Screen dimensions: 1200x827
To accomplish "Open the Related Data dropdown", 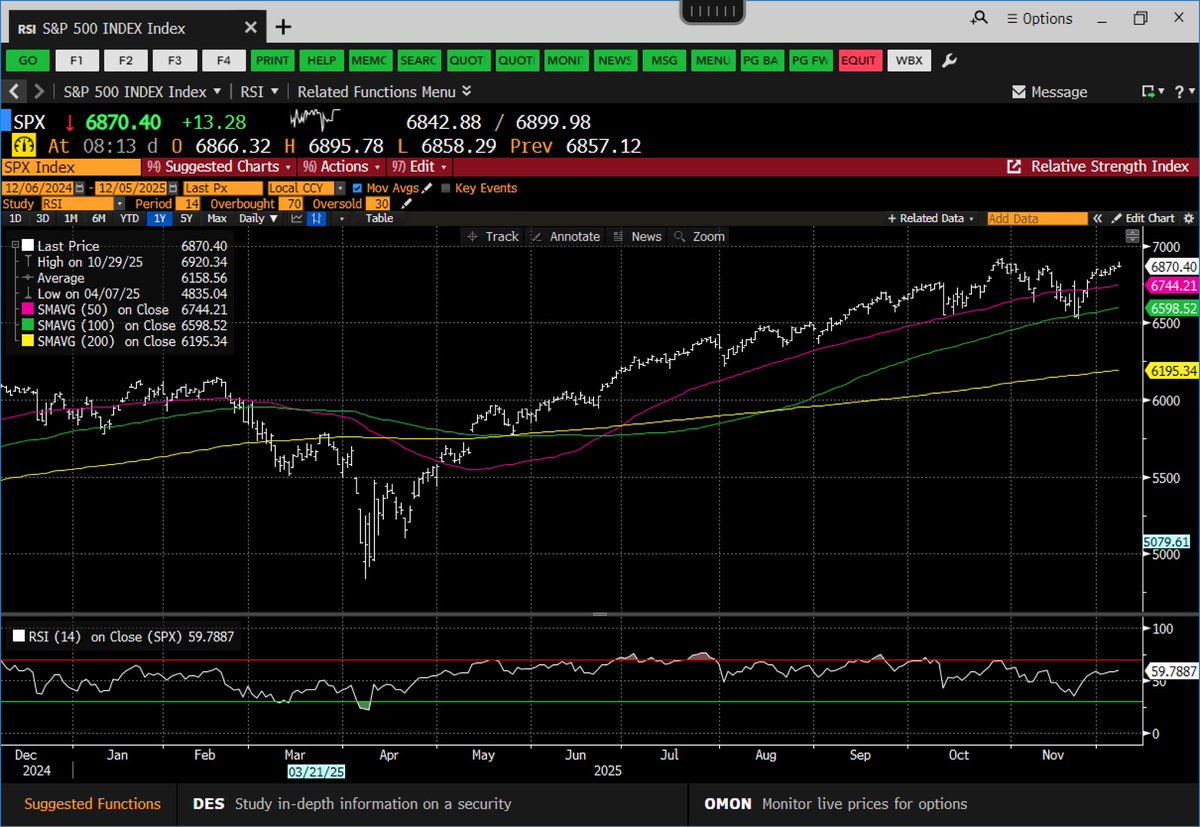I will [930, 218].
